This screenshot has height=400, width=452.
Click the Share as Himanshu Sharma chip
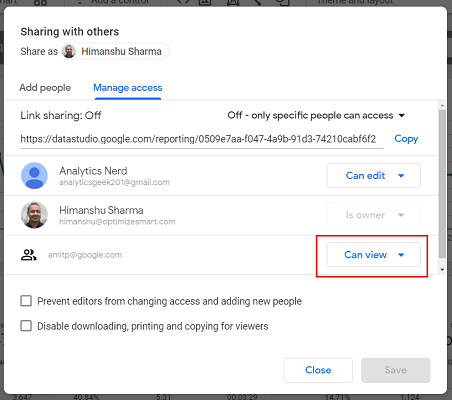click(x=115, y=51)
